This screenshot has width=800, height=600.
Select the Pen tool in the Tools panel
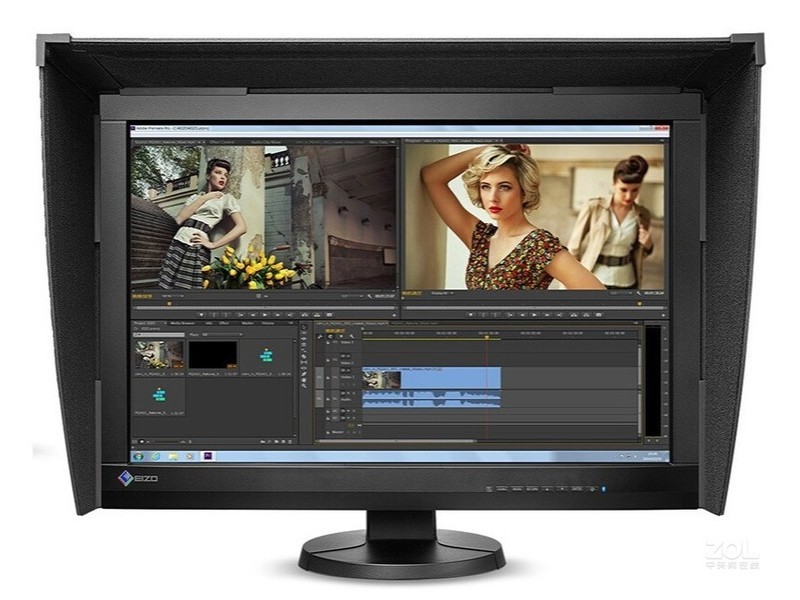point(303,370)
